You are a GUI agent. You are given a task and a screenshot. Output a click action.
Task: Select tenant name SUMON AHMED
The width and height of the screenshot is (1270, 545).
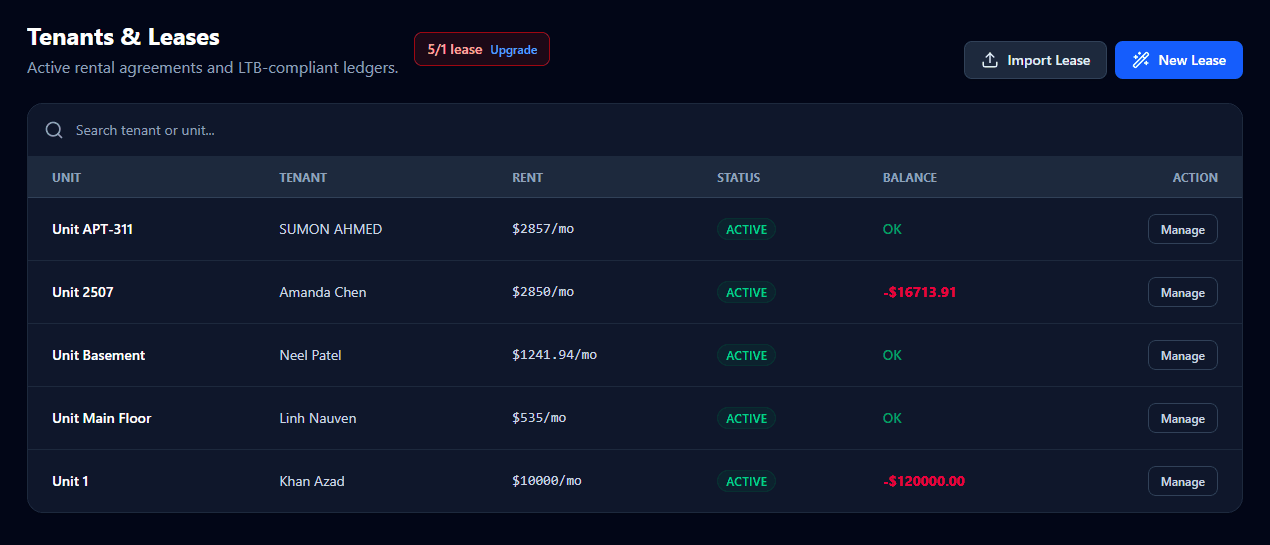coord(330,230)
